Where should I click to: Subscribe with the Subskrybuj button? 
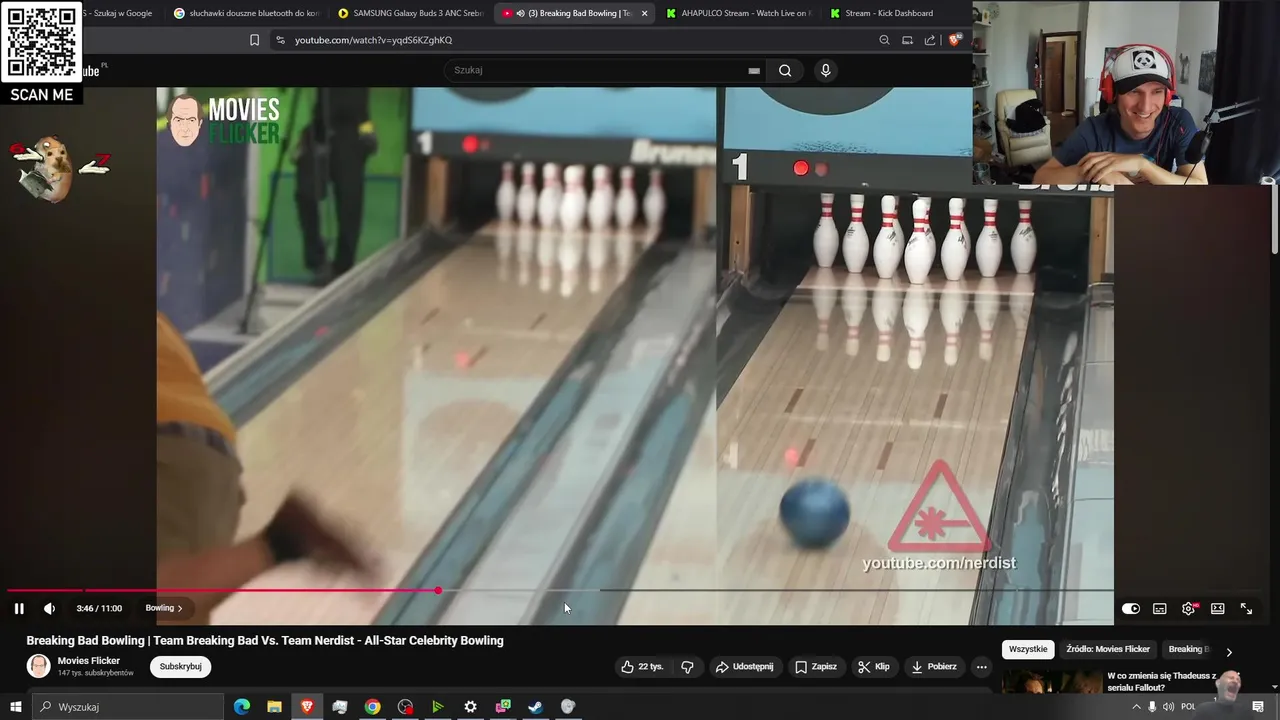[180, 667]
